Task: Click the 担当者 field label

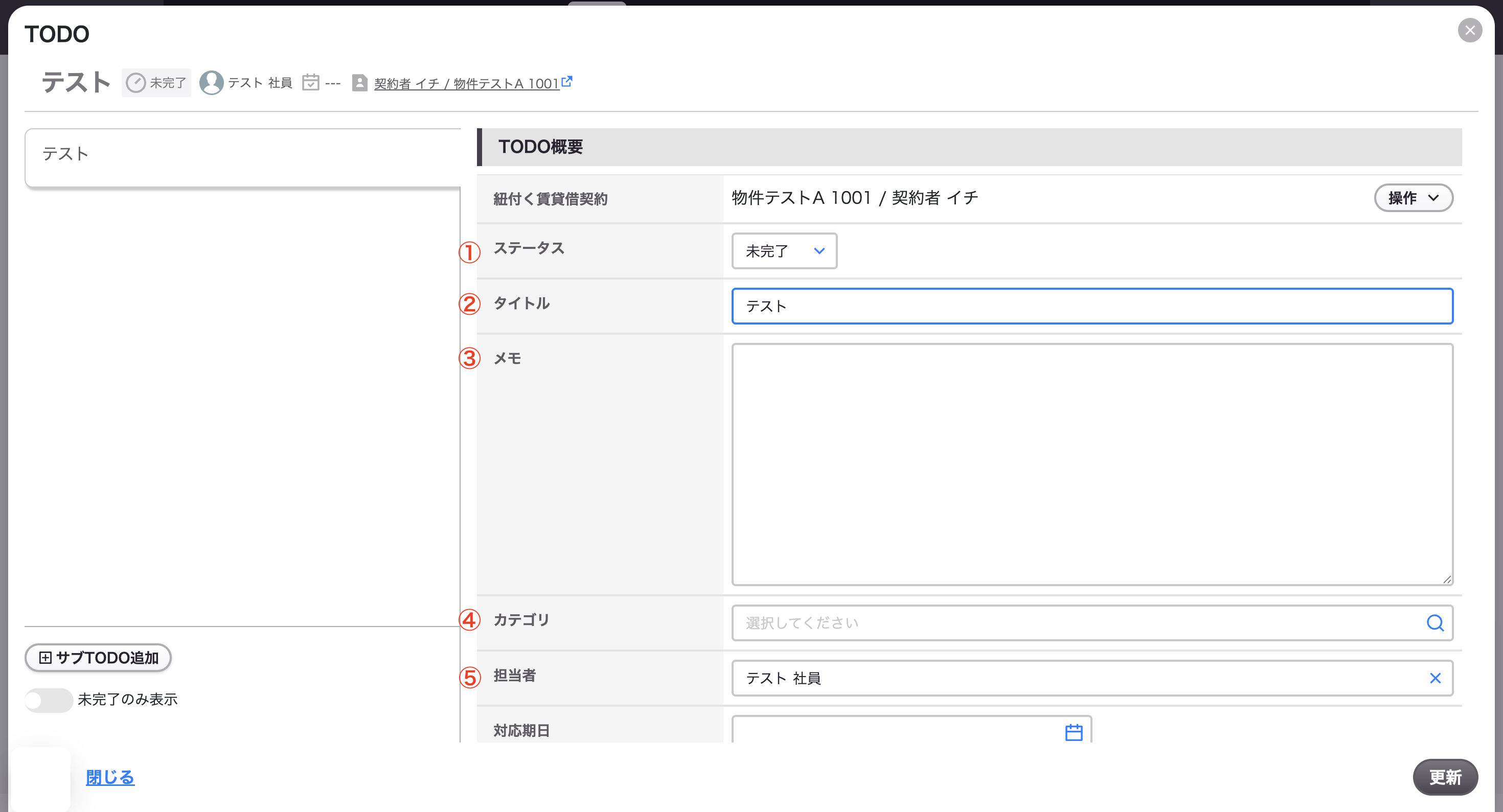Action: tap(514, 676)
